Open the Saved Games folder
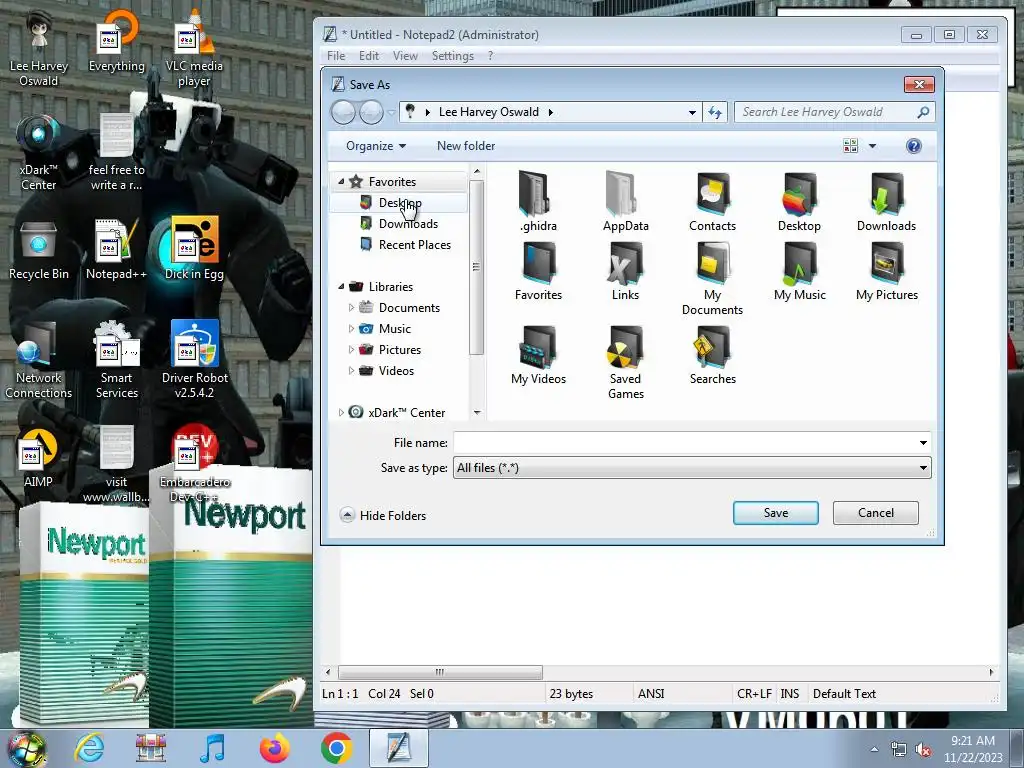This screenshot has width=1024, height=768. coord(625,362)
